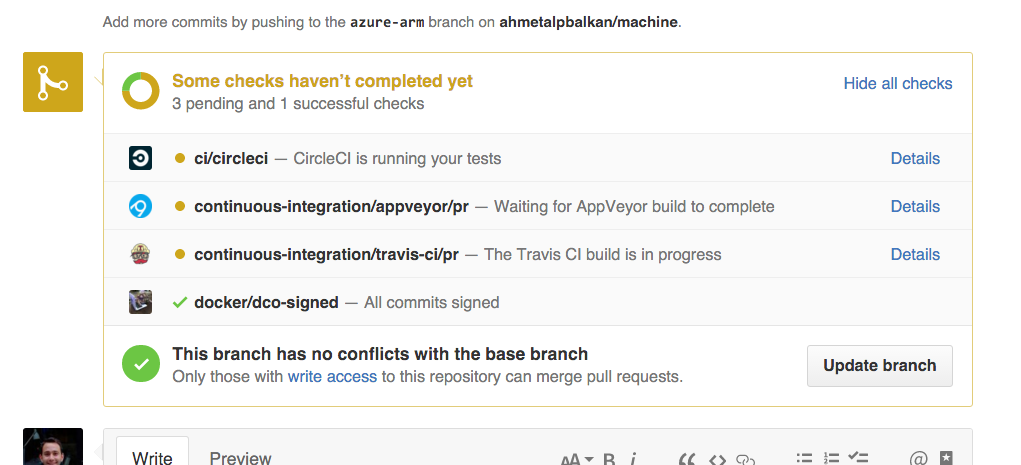The width and height of the screenshot is (1021, 465).
Task: Insert code using the angle brackets icon
Action: coord(717,460)
